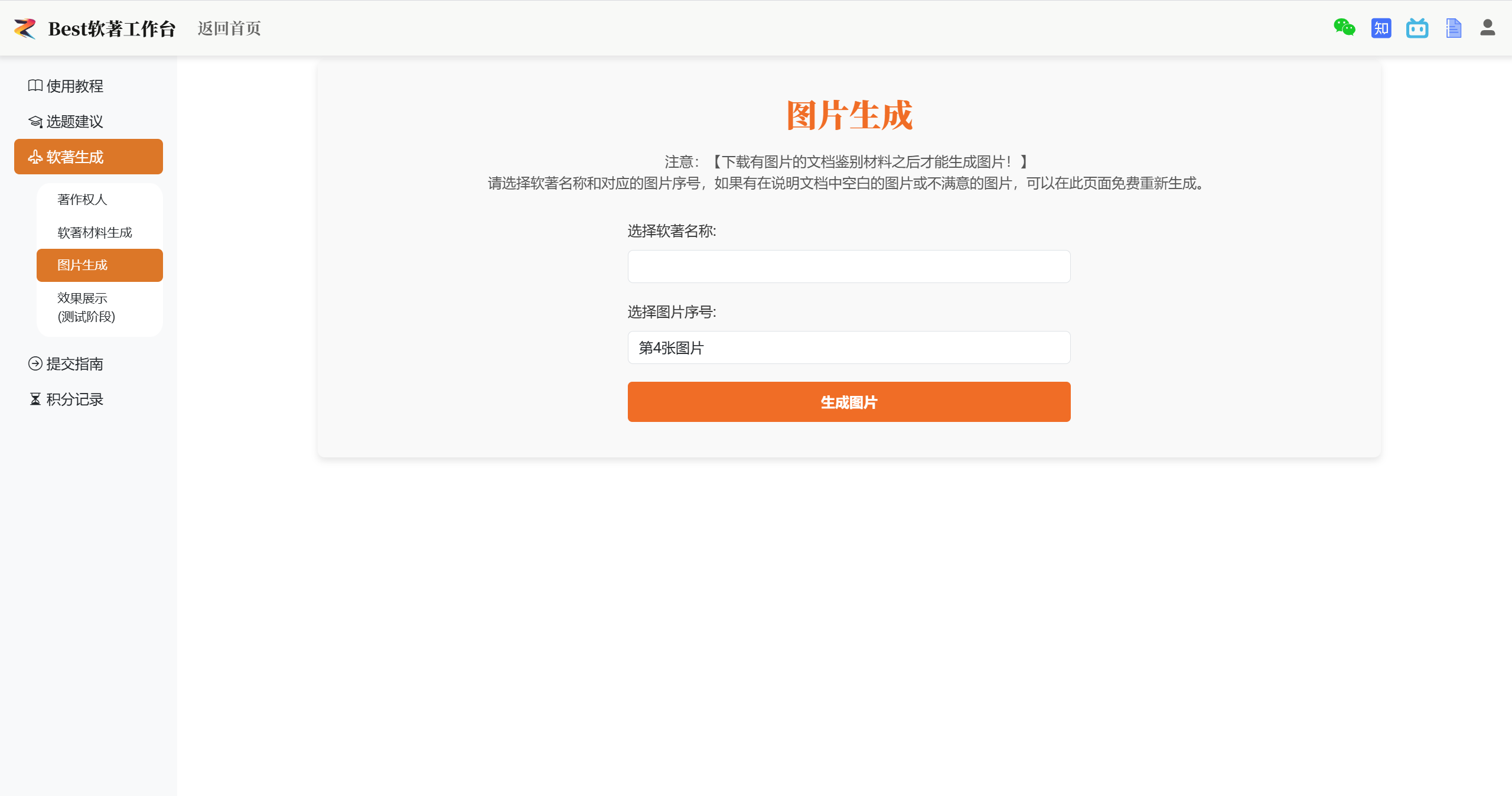Click the arrow circle icon beside 提交指南

coord(35,363)
